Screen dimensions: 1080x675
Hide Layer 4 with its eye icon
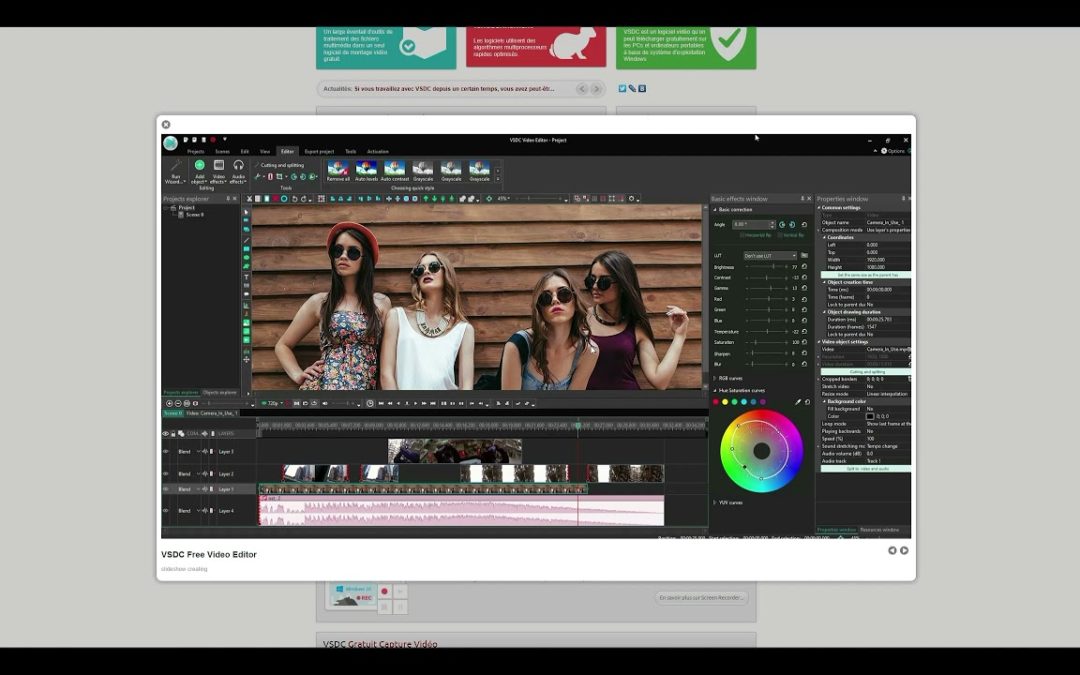pos(165,511)
